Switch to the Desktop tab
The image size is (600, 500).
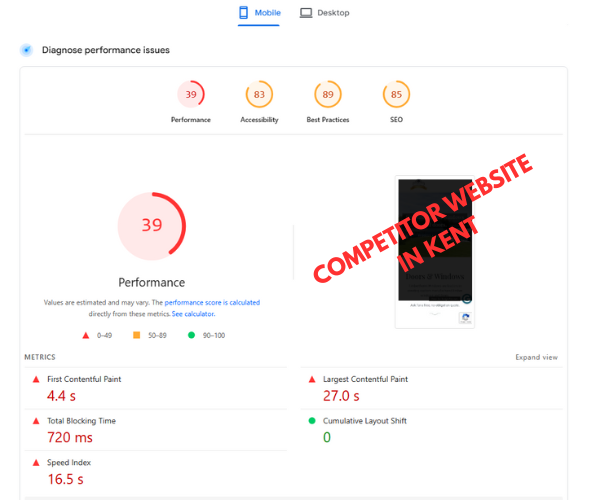324,13
